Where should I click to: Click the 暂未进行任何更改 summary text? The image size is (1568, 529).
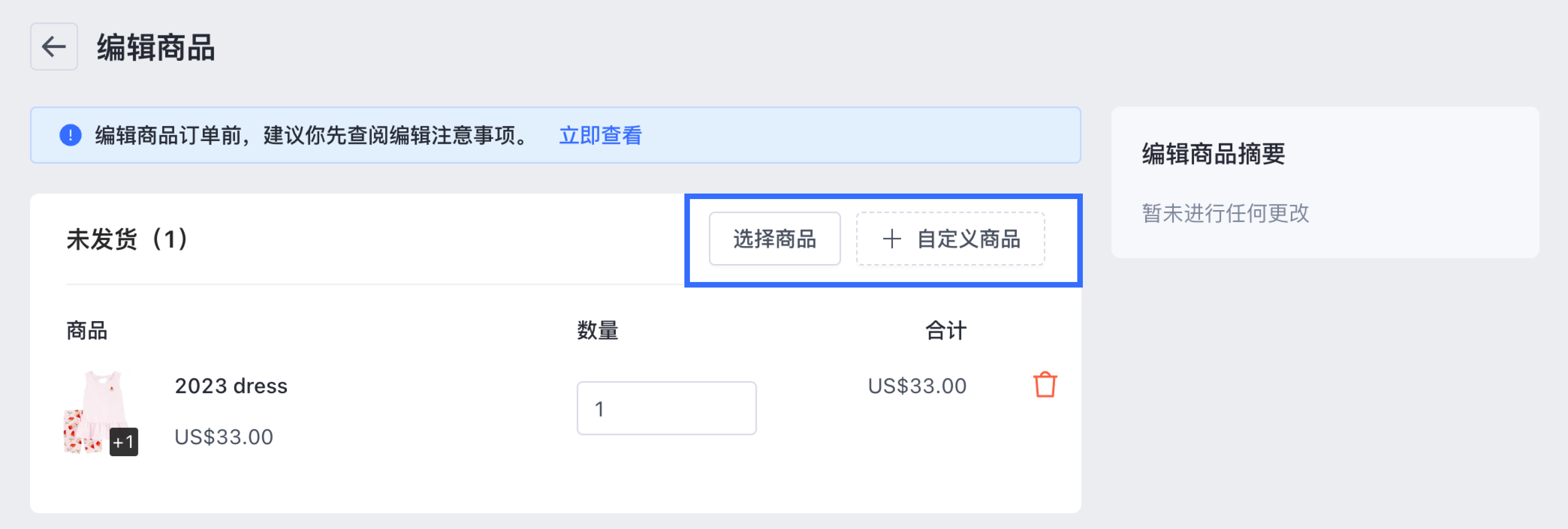pyautogui.click(x=1225, y=213)
